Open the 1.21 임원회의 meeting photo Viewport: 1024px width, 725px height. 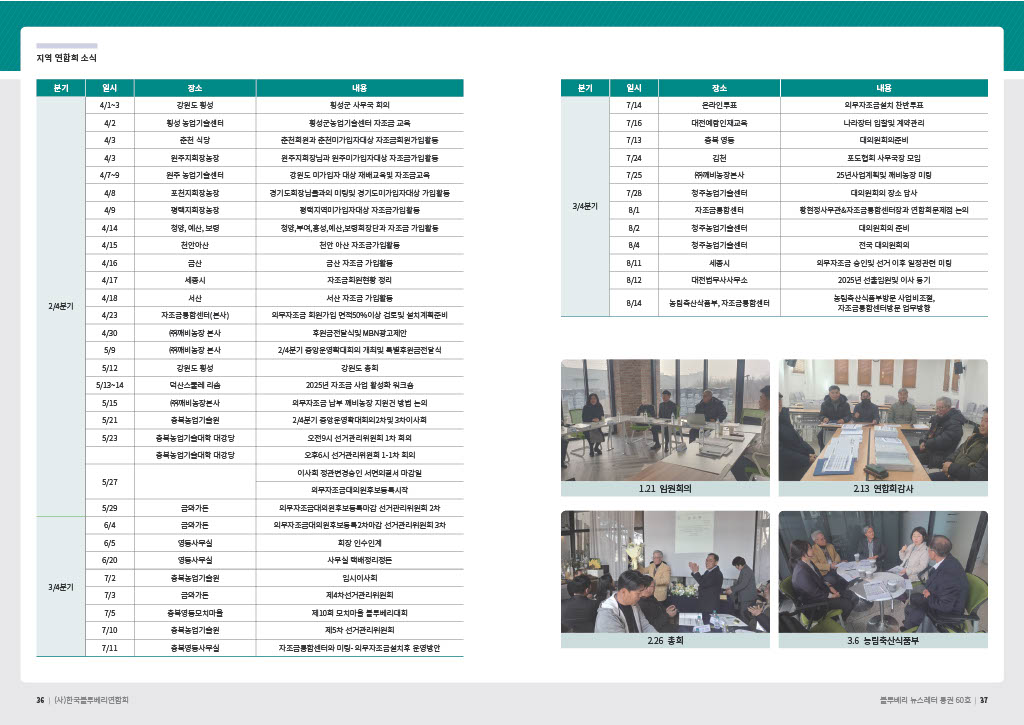pyautogui.click(x=665, y=421)
